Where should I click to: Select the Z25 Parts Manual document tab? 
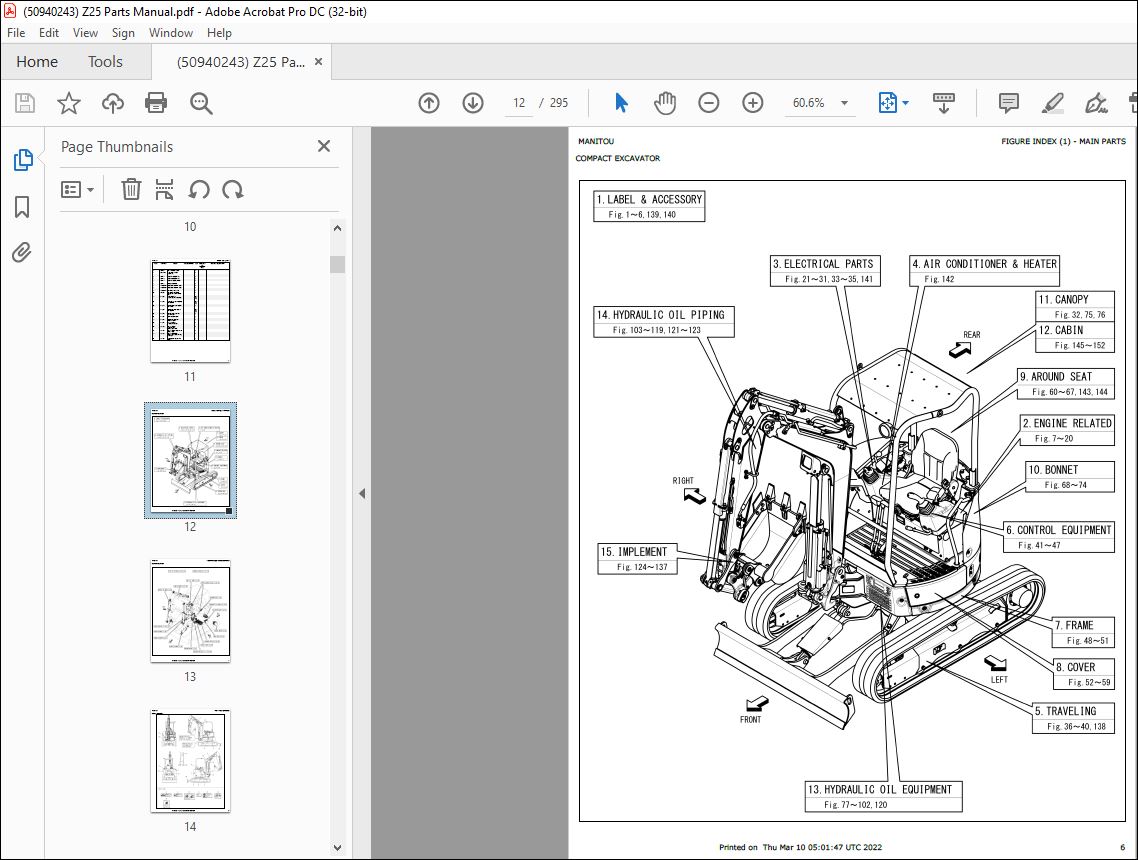pos(241,62)
